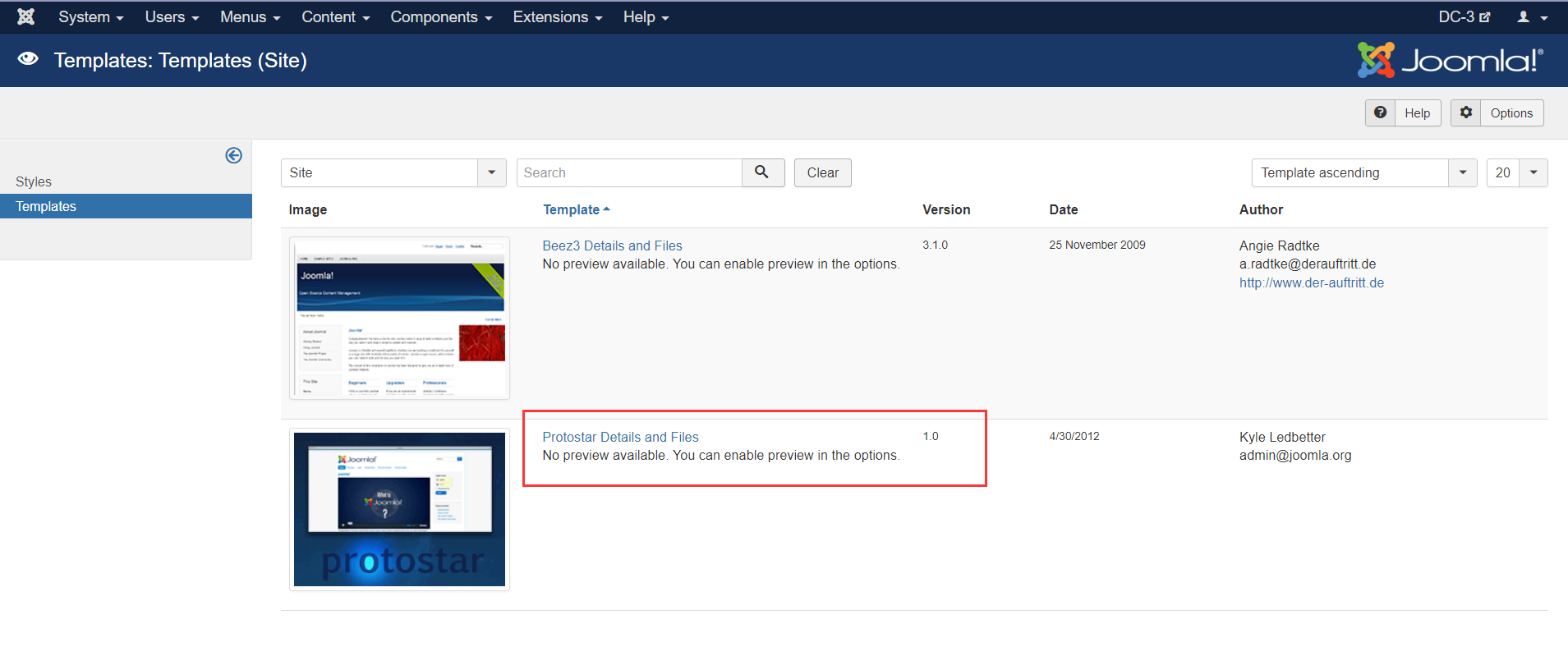
Task: Click the eye icon beside Templates title
Action: [x=28, y=58]
